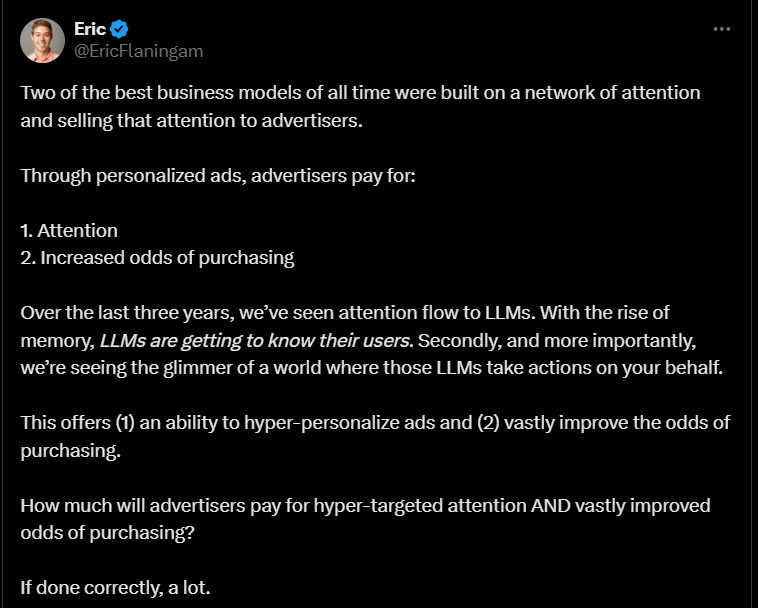Viewport: 758px width, 608px height.
Task: Click the line beginning 'we're seeing the glimmer'
Action: [371, 368]
